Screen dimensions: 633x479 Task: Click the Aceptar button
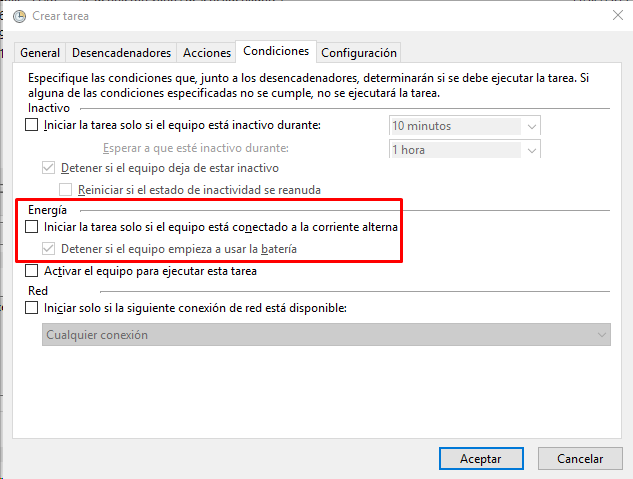pyautogui.click(x=481, y=458)
